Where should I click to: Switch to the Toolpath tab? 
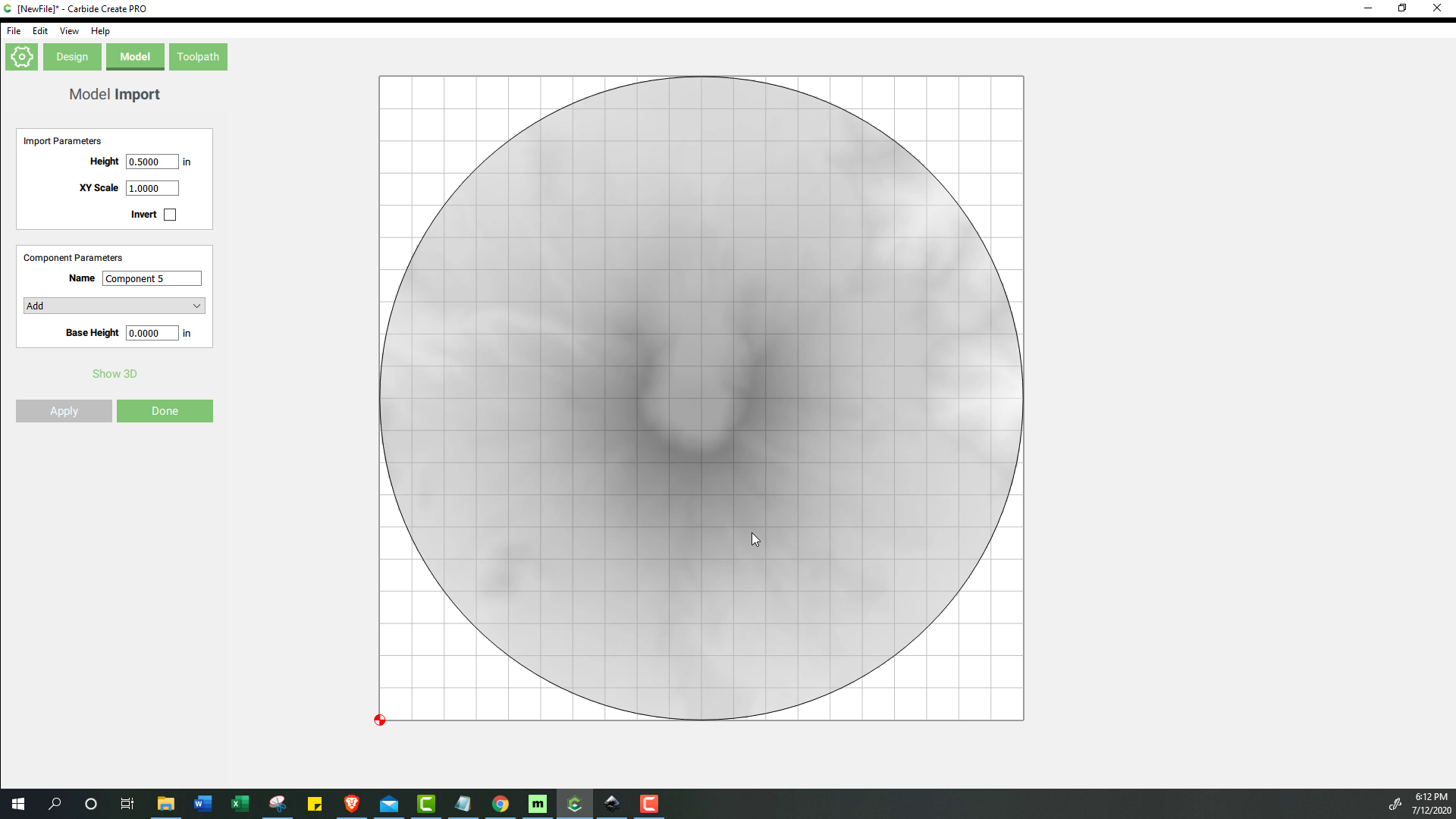point(198,56)
